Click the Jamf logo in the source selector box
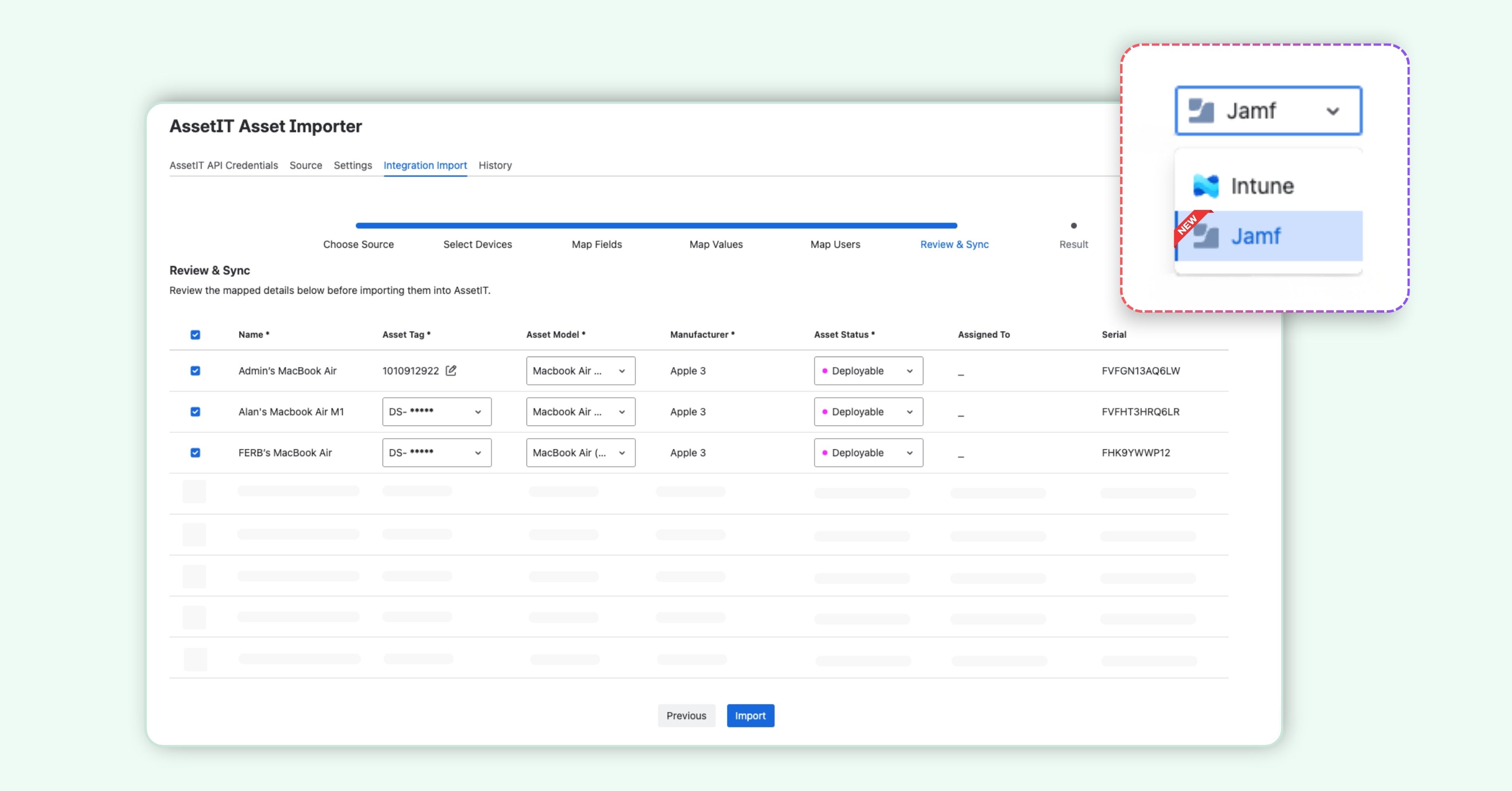This screenshot has width=1512, height=791. point(1201,110)
